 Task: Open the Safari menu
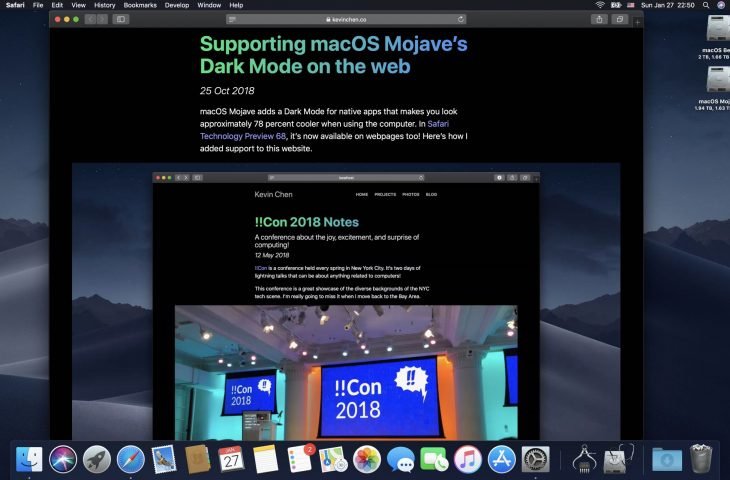(x=15, y=5)
